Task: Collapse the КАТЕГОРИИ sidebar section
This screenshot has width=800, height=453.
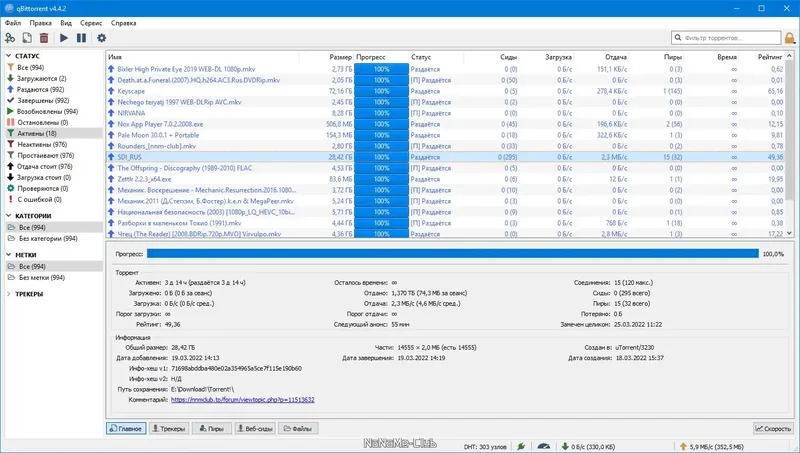Action: coord(9,216)
